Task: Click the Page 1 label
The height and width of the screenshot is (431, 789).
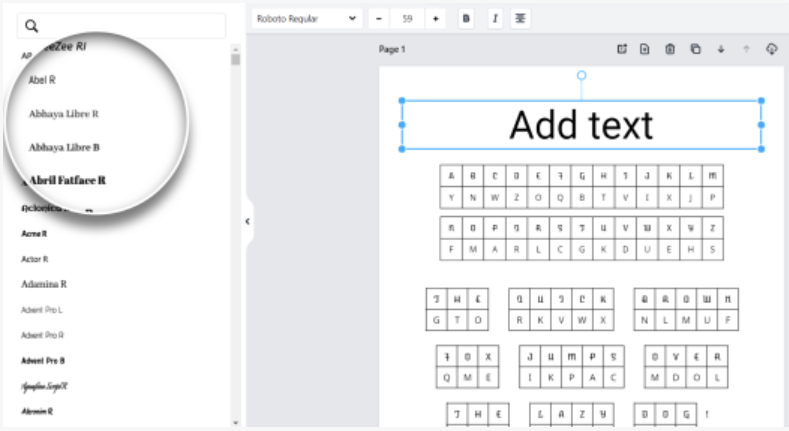Action: (392, 49)
